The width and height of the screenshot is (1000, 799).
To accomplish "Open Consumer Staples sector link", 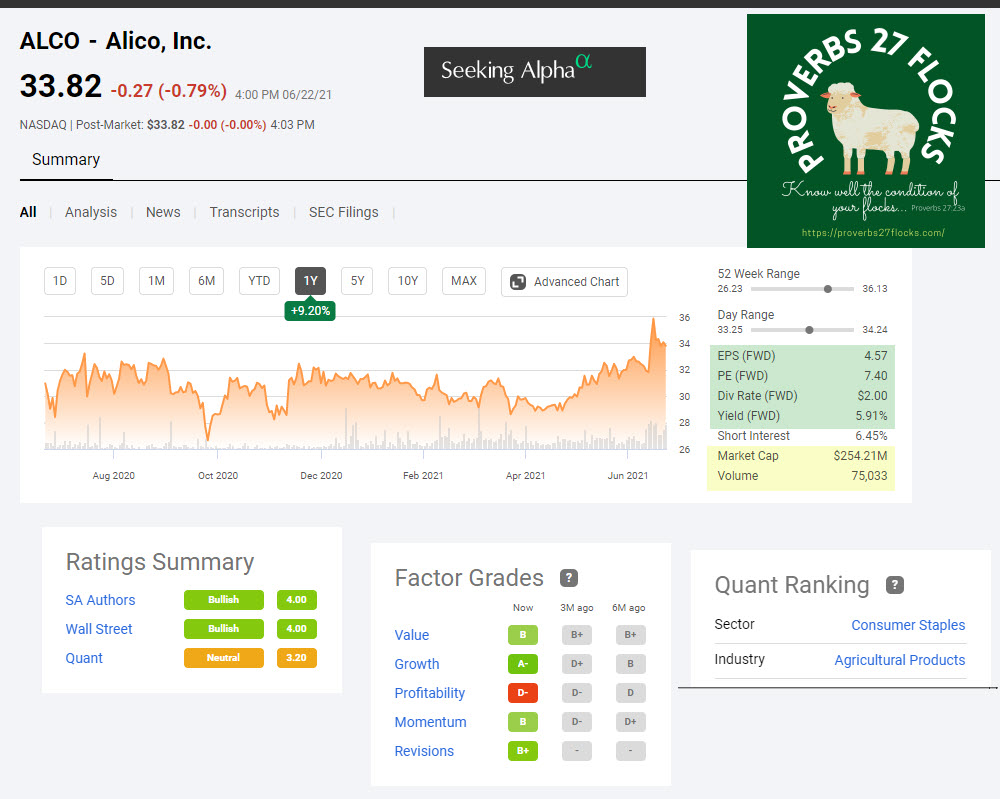I will pyautogui.click(x=908, y=625).
